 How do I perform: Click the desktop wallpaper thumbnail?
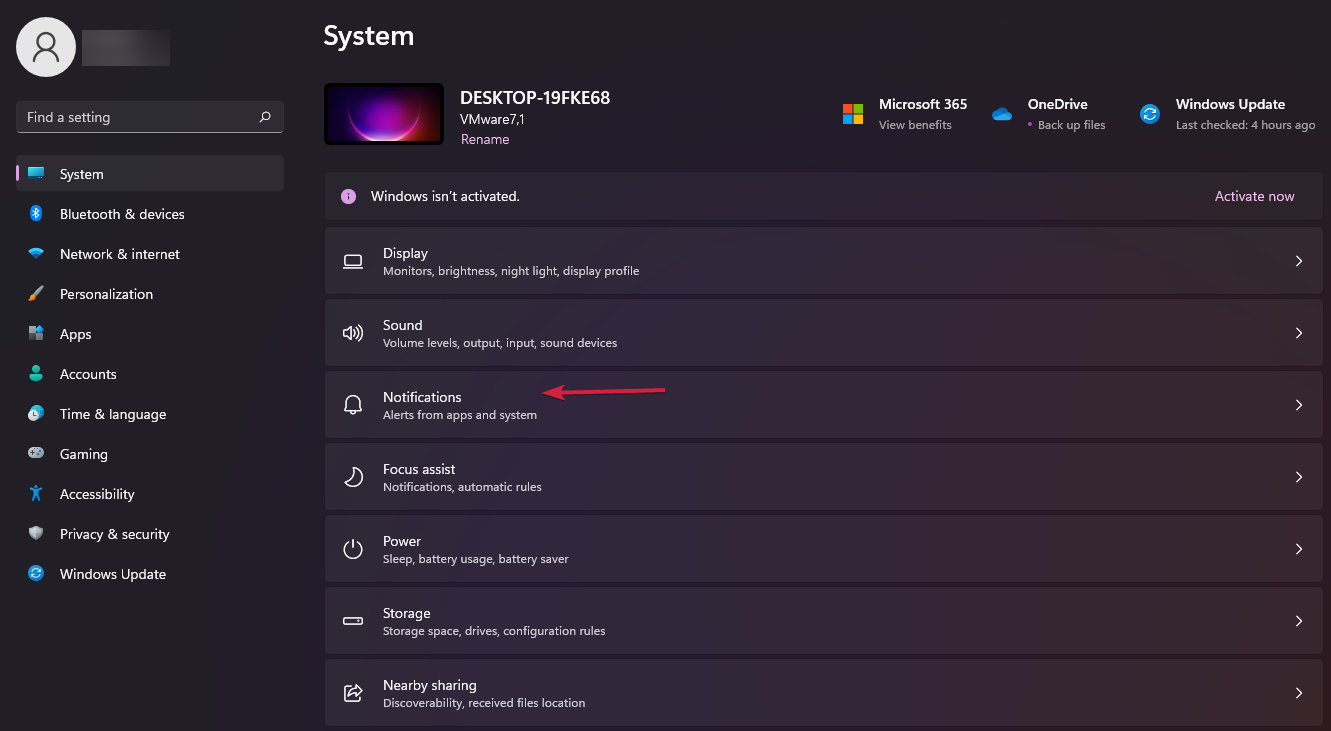pos(384,114)
